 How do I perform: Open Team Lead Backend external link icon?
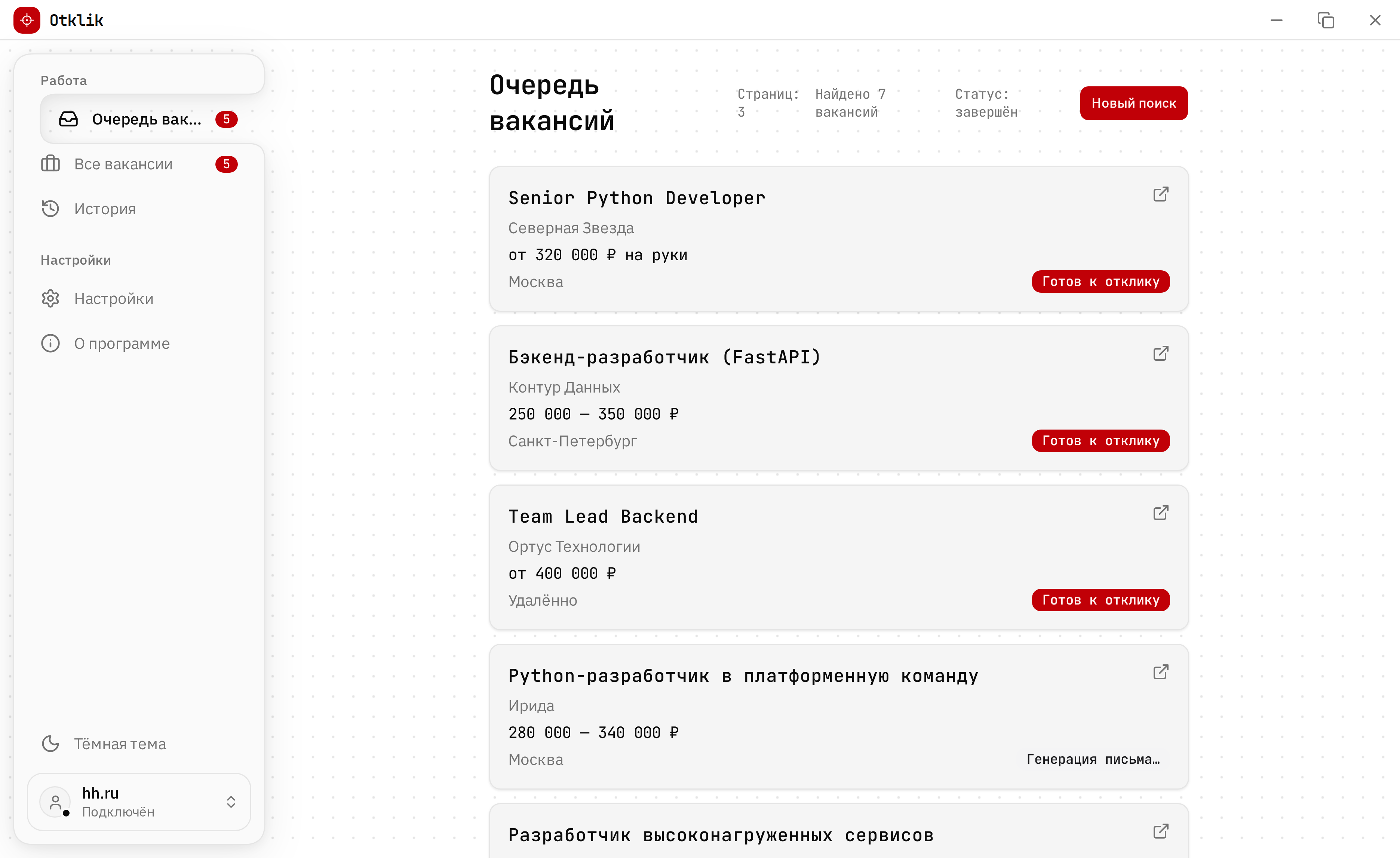tap(1161, 513)
